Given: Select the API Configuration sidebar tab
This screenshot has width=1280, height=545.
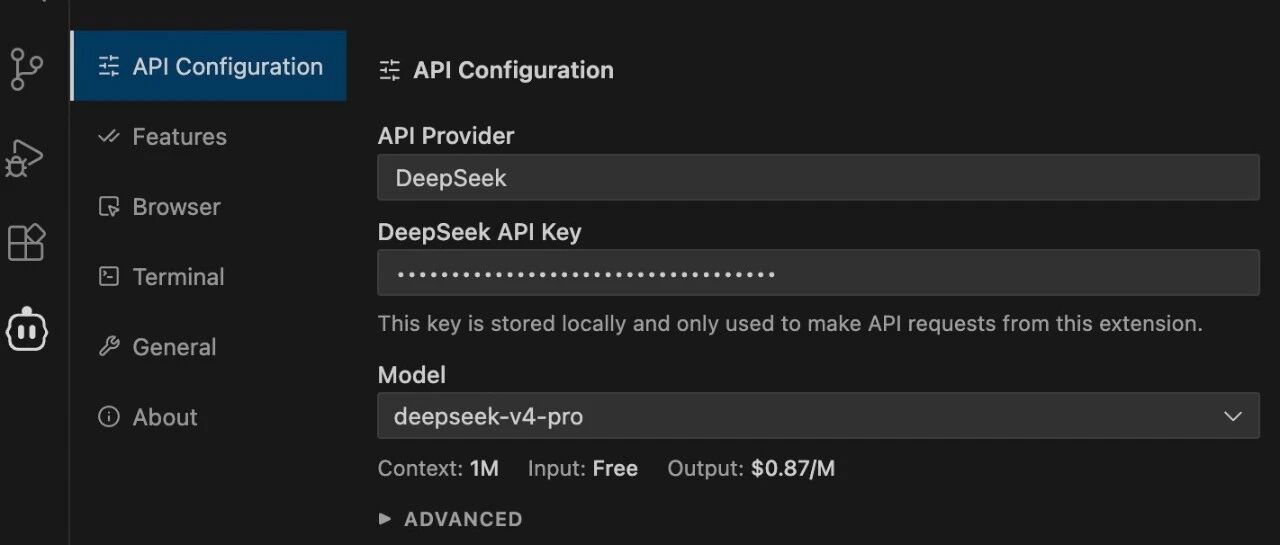Looking at the screenshot, I should (209, 66).
